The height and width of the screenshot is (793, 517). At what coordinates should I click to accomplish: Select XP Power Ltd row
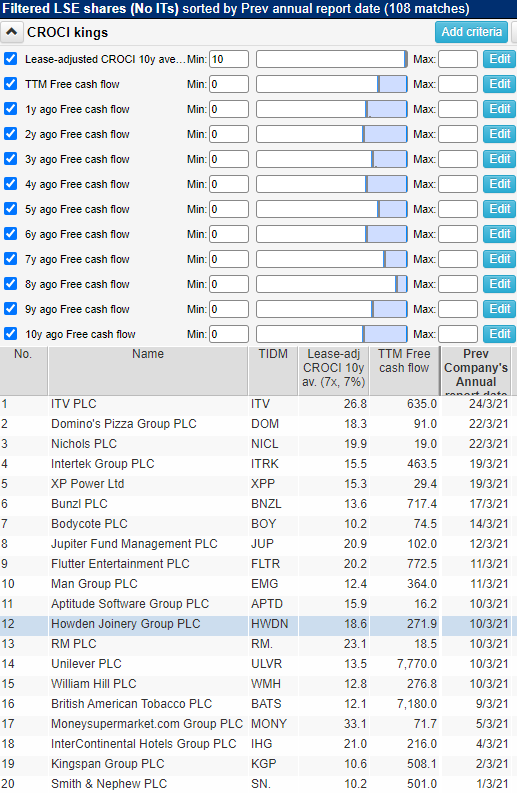click(256, 483)
